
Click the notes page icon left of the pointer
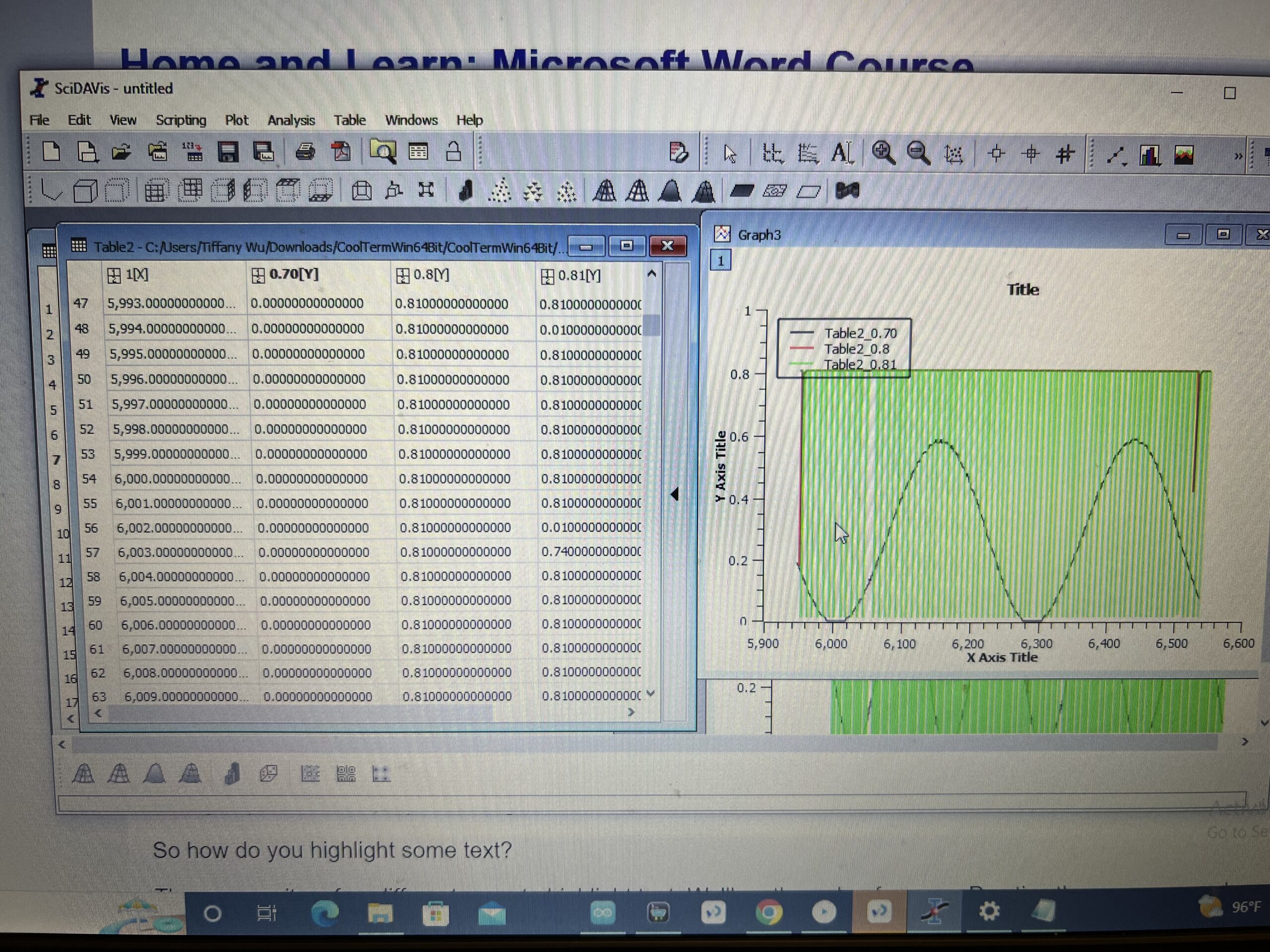pyautogui.click(x=679, y=153)
